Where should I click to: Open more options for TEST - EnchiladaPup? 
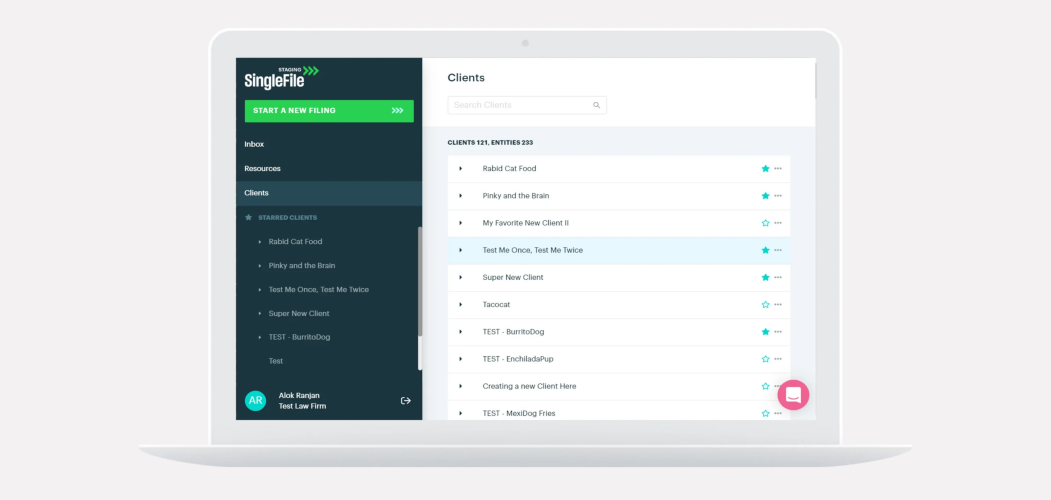tap(778, 359)
